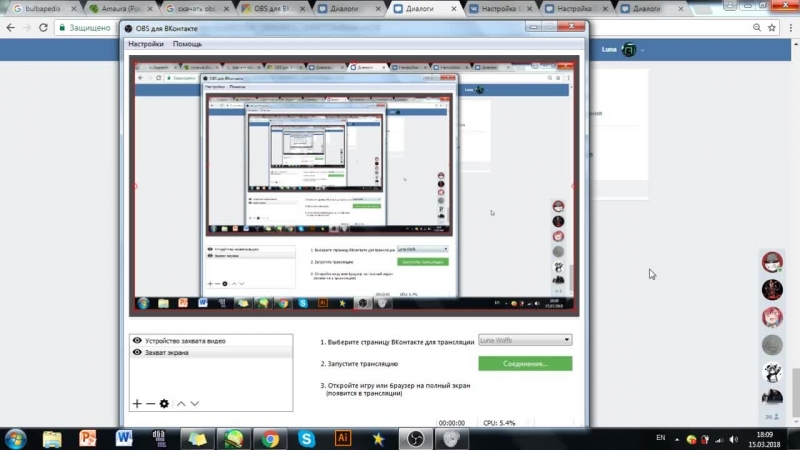Switch to the bulbapedia browser tab

pyautogui.click(x=43, y=9)
